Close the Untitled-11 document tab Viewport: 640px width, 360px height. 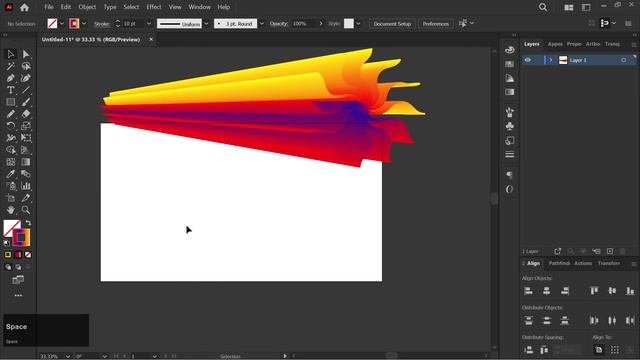point(151,39)
